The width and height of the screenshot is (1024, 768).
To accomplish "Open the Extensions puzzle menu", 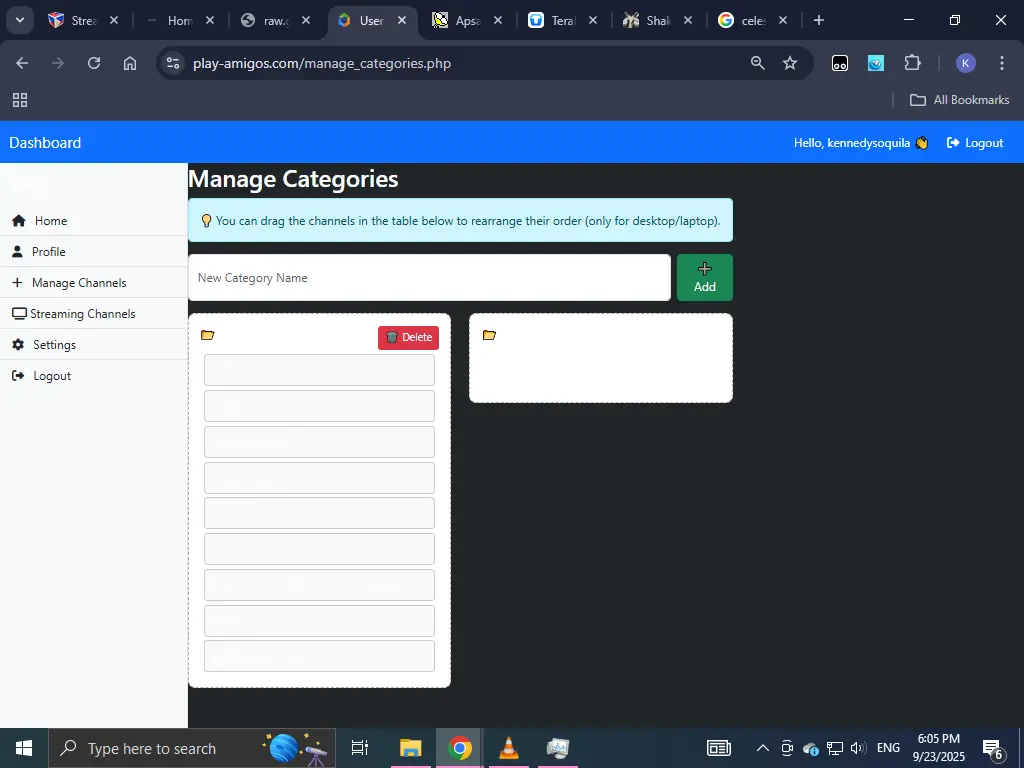I will (x=912, y=63).
